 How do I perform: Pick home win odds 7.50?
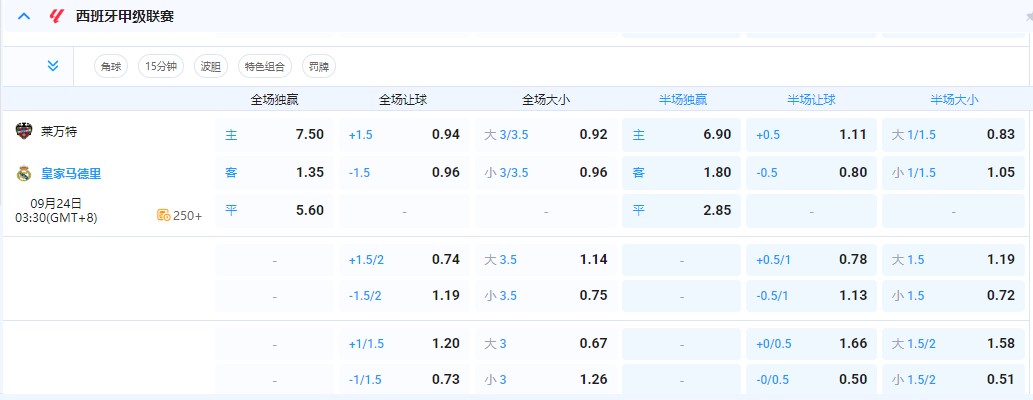[x=275, y=135]
